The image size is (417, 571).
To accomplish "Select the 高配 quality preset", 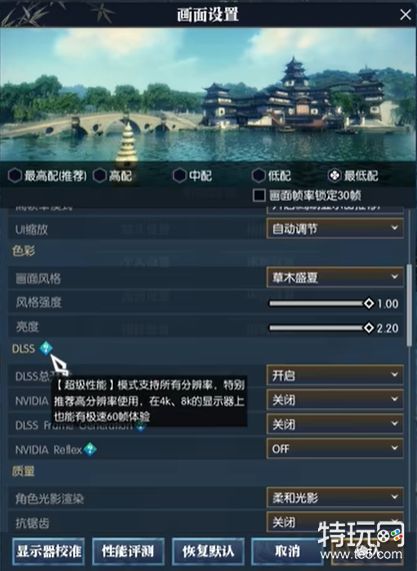I will pos(112,176).
